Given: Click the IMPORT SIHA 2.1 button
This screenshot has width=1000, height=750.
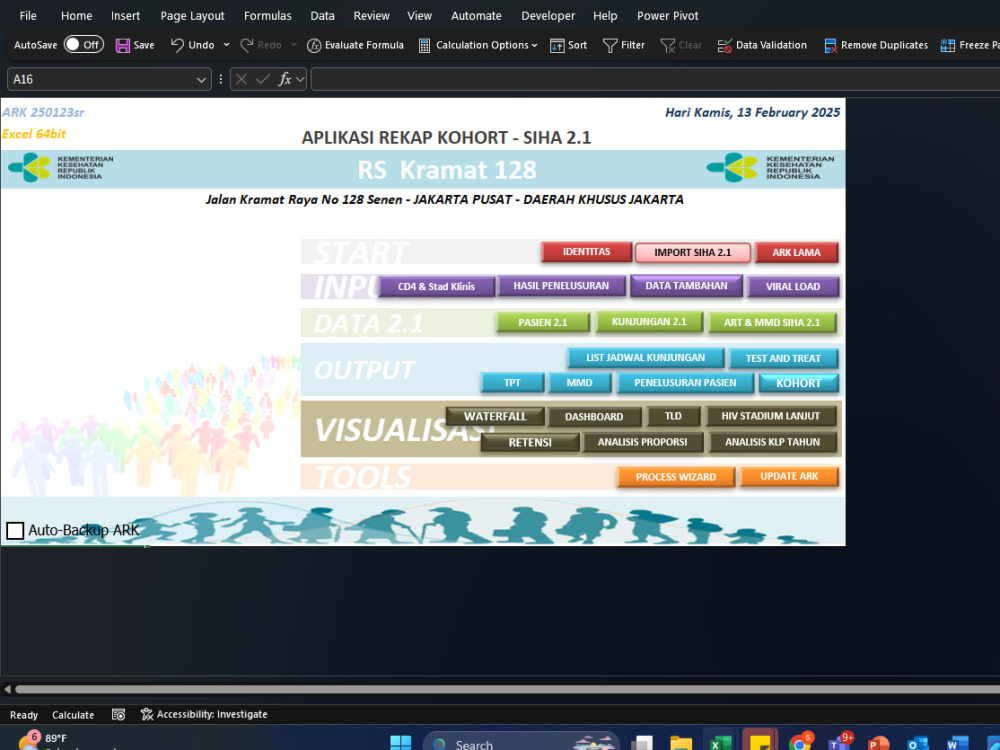Looking at the screenshot, I should coord(693,253).
